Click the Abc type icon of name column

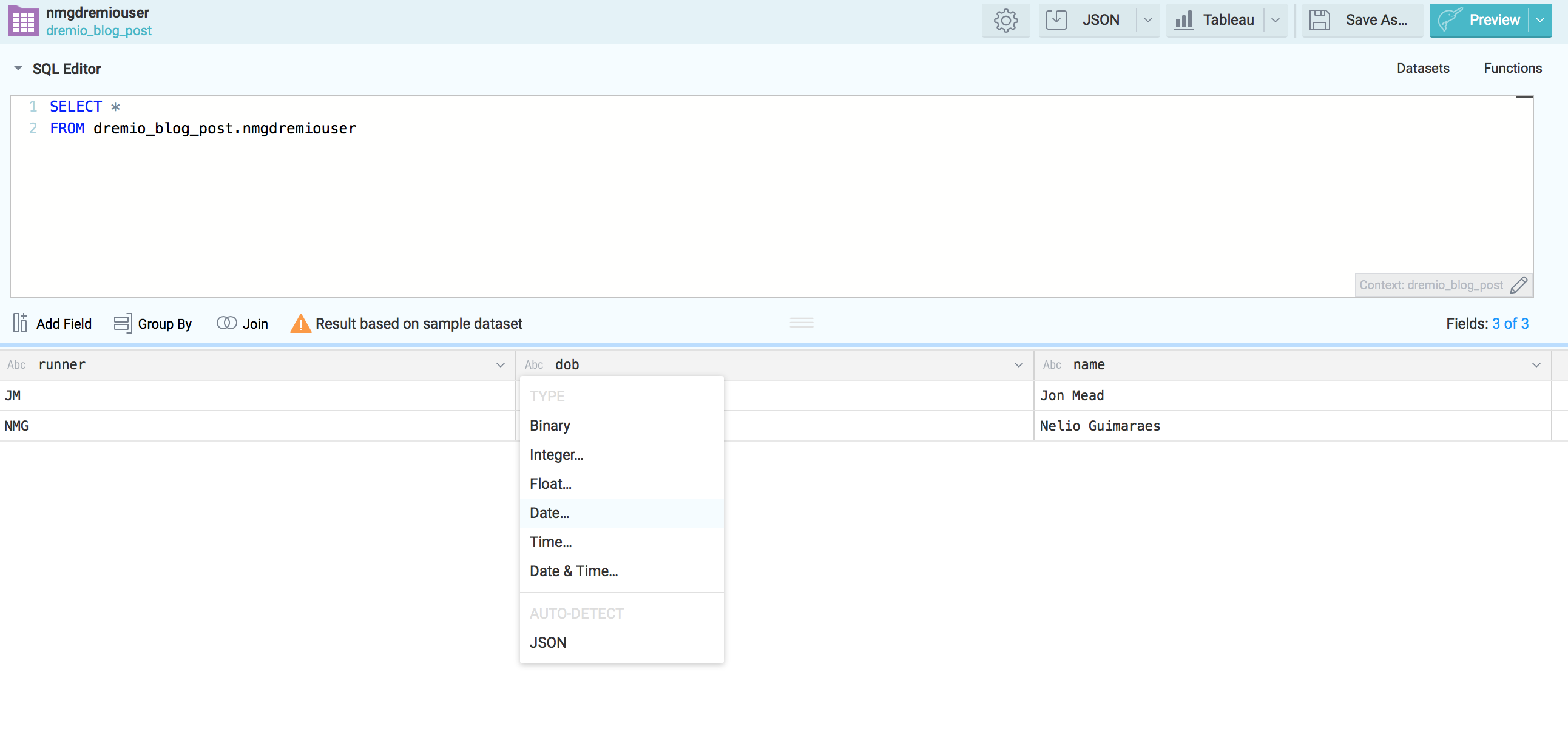[x=1052, y=364]
